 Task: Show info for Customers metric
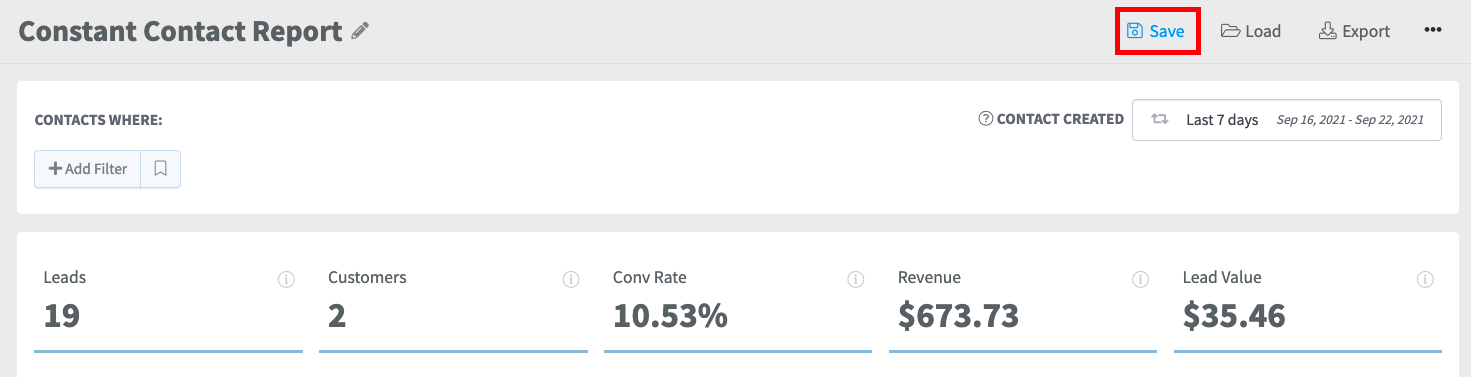(x=571, y=280)
